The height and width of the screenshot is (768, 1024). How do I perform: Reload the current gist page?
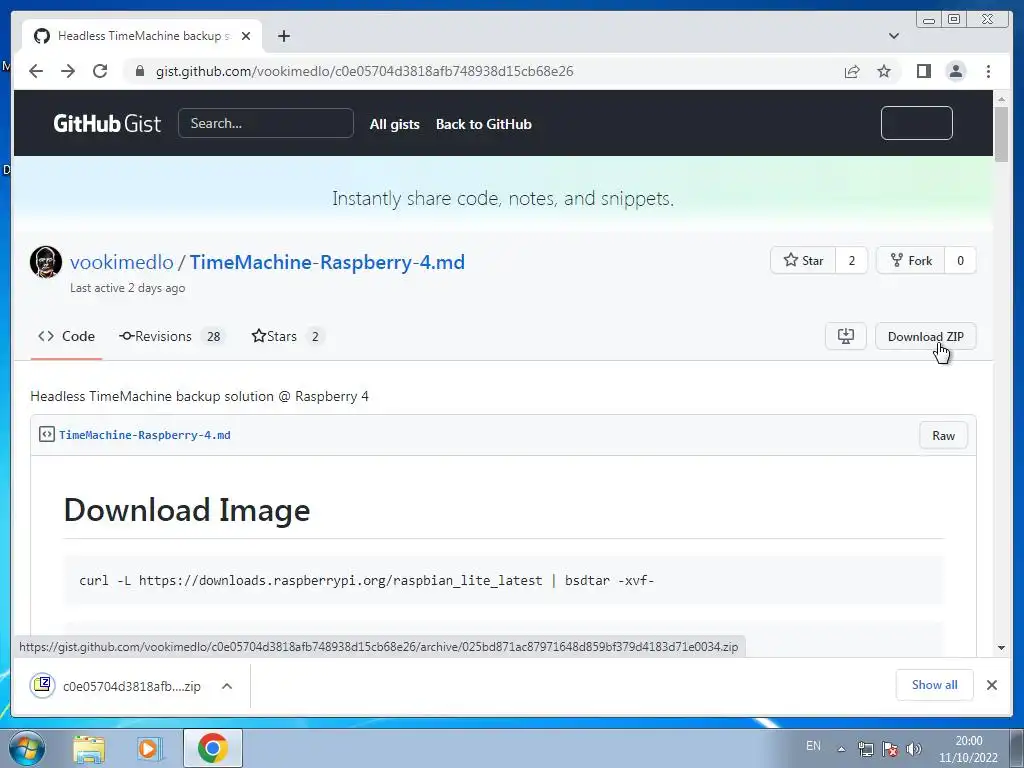[x=100, y=71]
